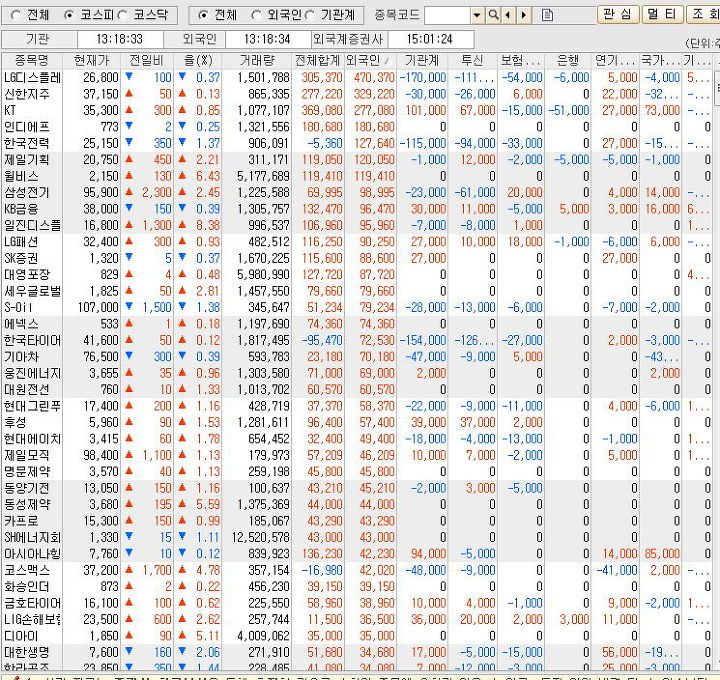Screen dimensions: 720x680
Task: Select the 아시아나항 stock name
Action: 32,554
